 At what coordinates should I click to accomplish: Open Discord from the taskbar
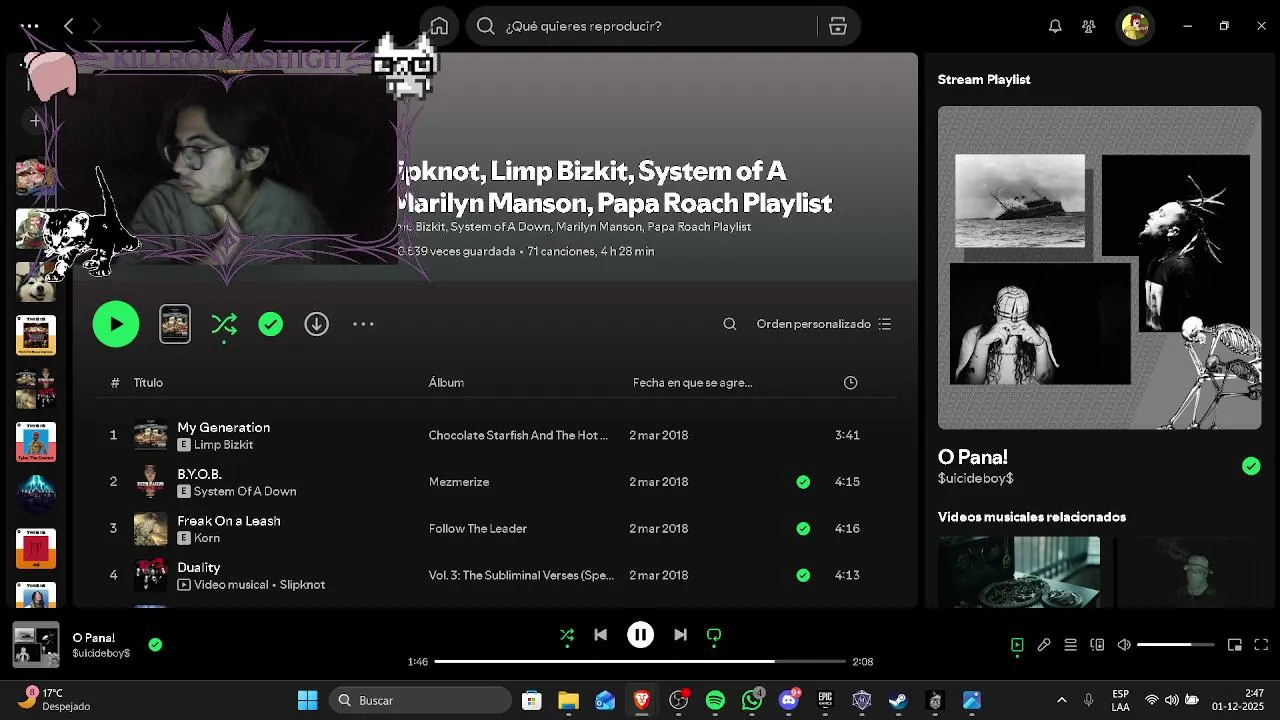[789, 700]
